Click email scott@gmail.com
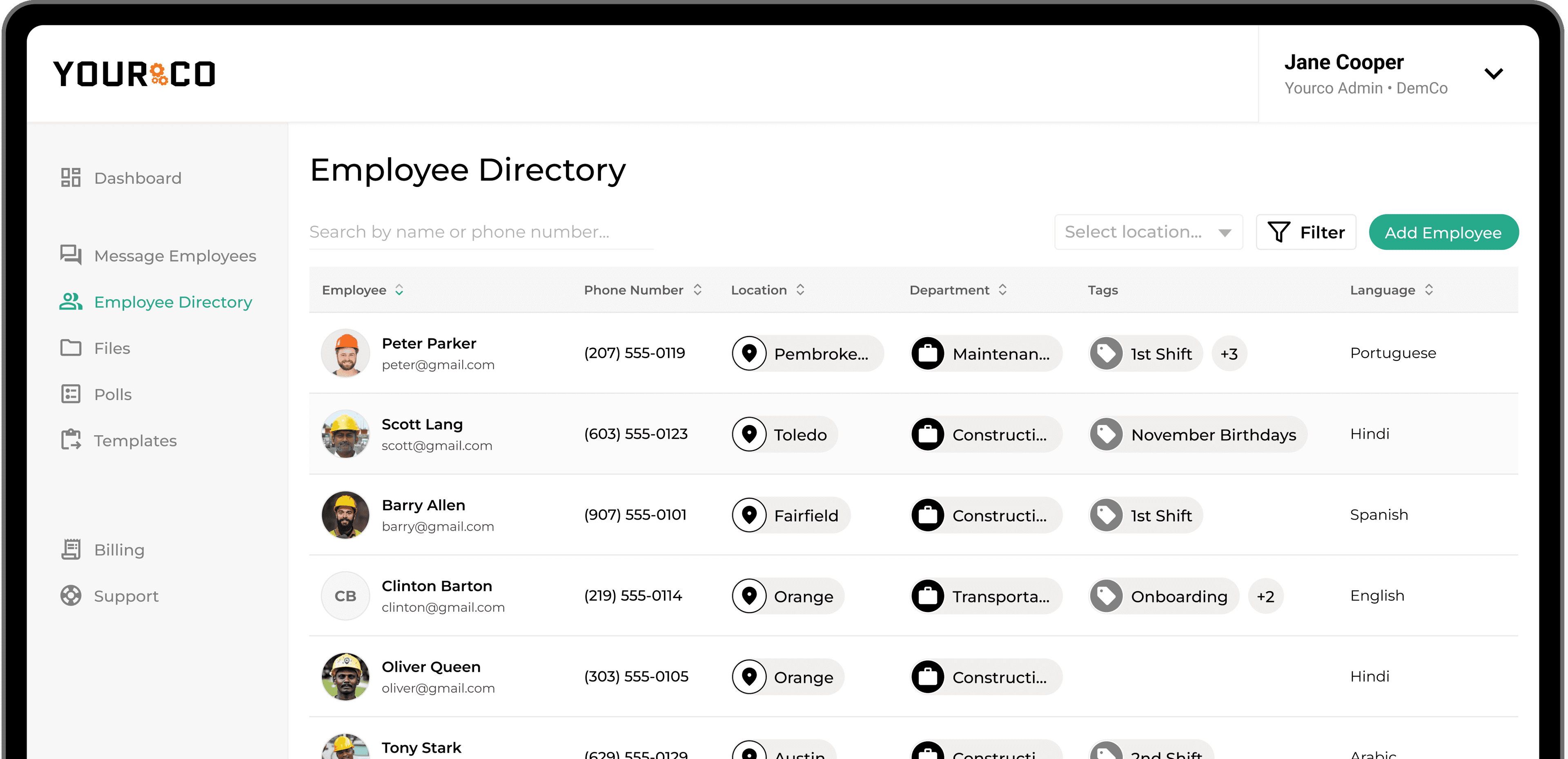Image resolution: width=1568 pixels, height=759 pixels. click(x=437, y=445)
